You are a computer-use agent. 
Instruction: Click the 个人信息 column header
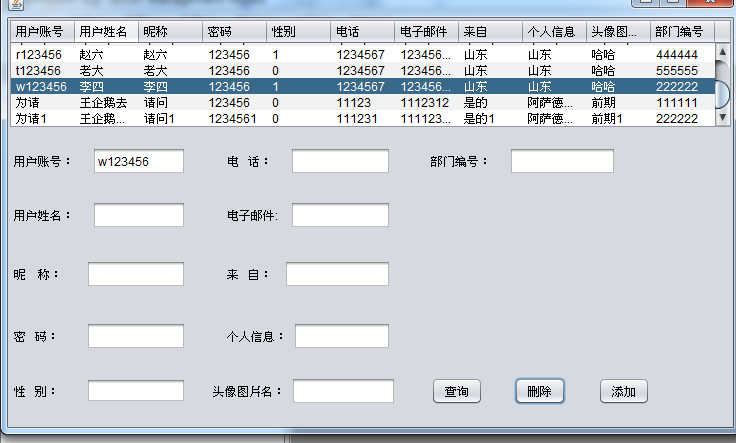click(x=554, y=32)
